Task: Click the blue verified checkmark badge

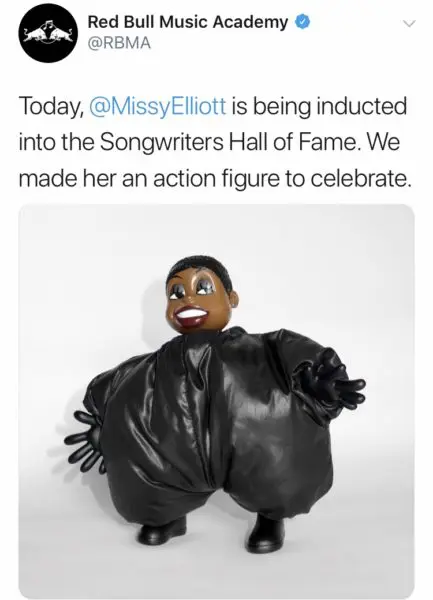Action: click(302, 22)
